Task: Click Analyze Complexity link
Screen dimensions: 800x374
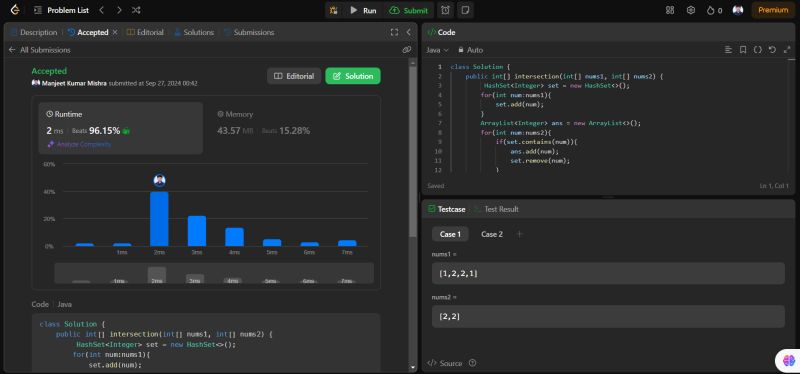Action: (79, 144)
